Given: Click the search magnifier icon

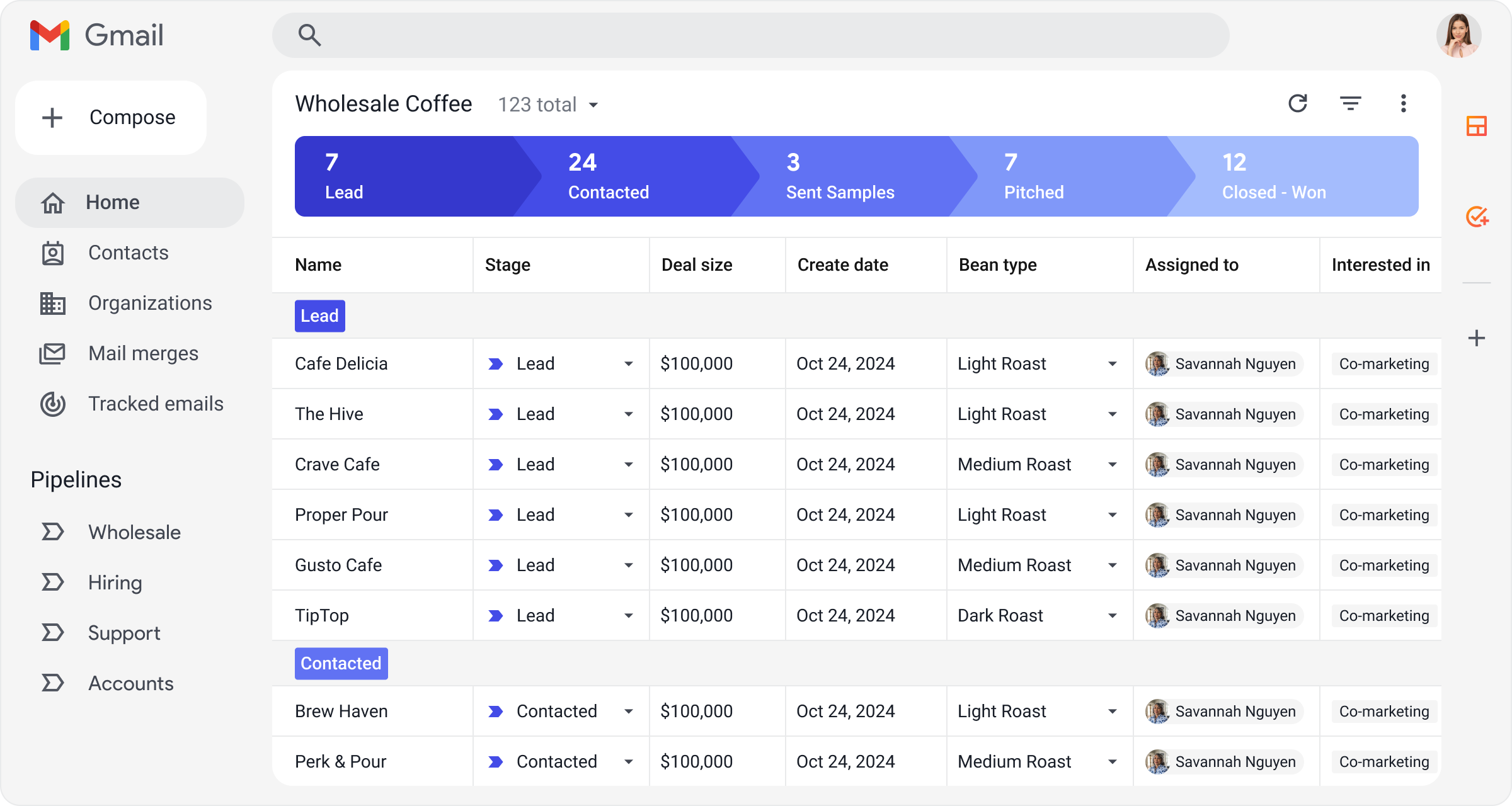Looking at the screenshot, I should [x=309, y=35].
